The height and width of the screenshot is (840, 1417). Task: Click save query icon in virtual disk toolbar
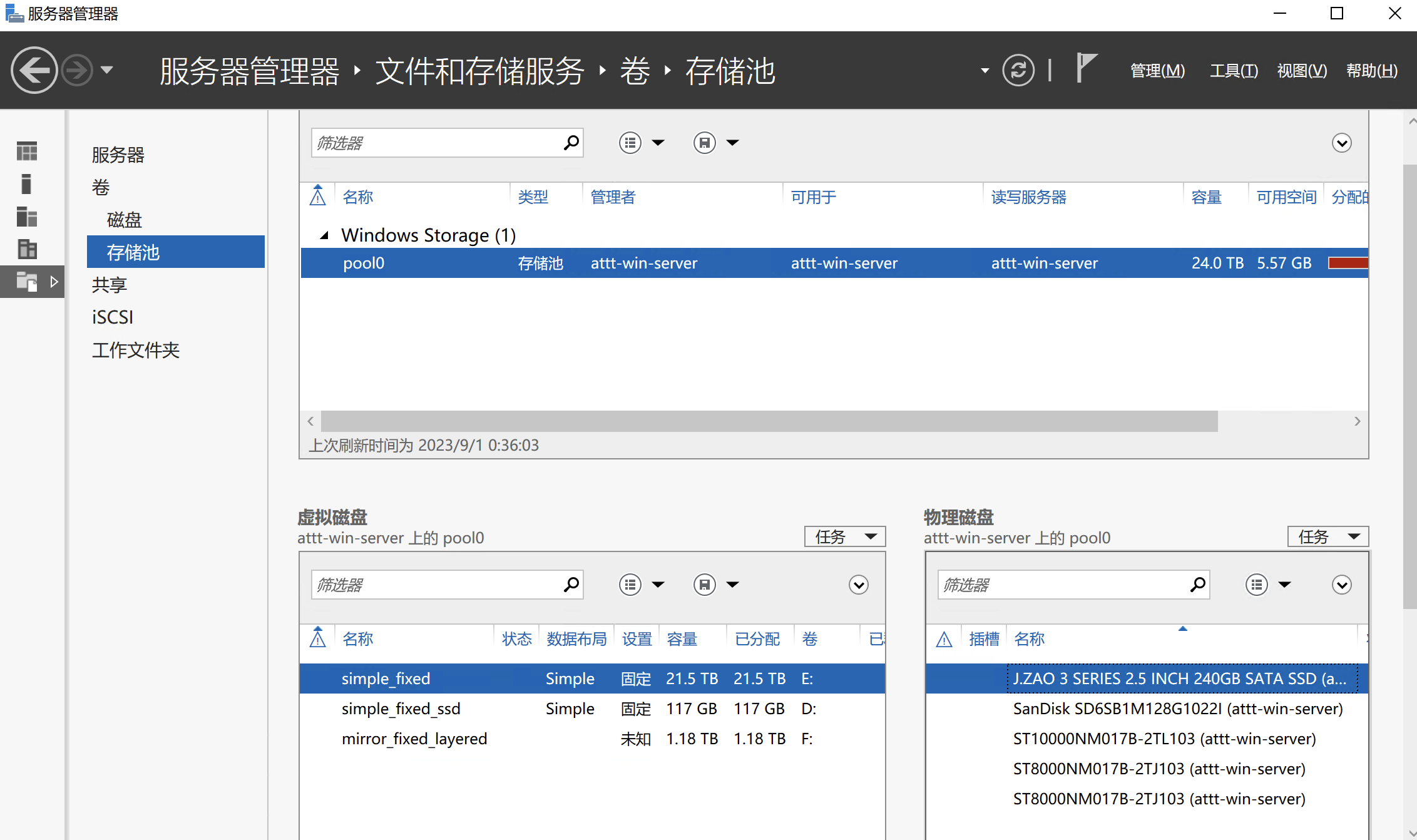(705, 585)
